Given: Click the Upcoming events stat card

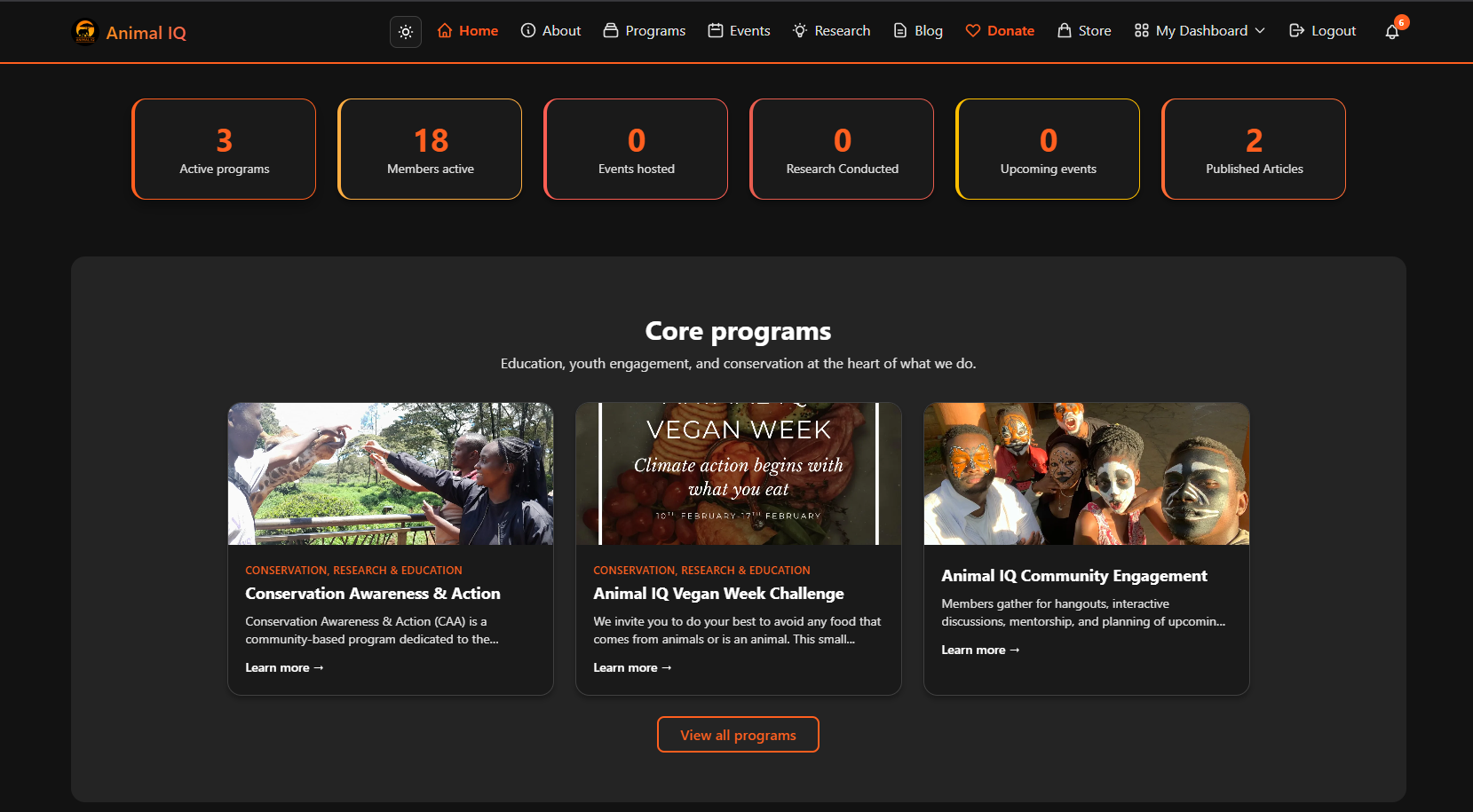Looking at the screenshot, I should tap(1048, 149).
